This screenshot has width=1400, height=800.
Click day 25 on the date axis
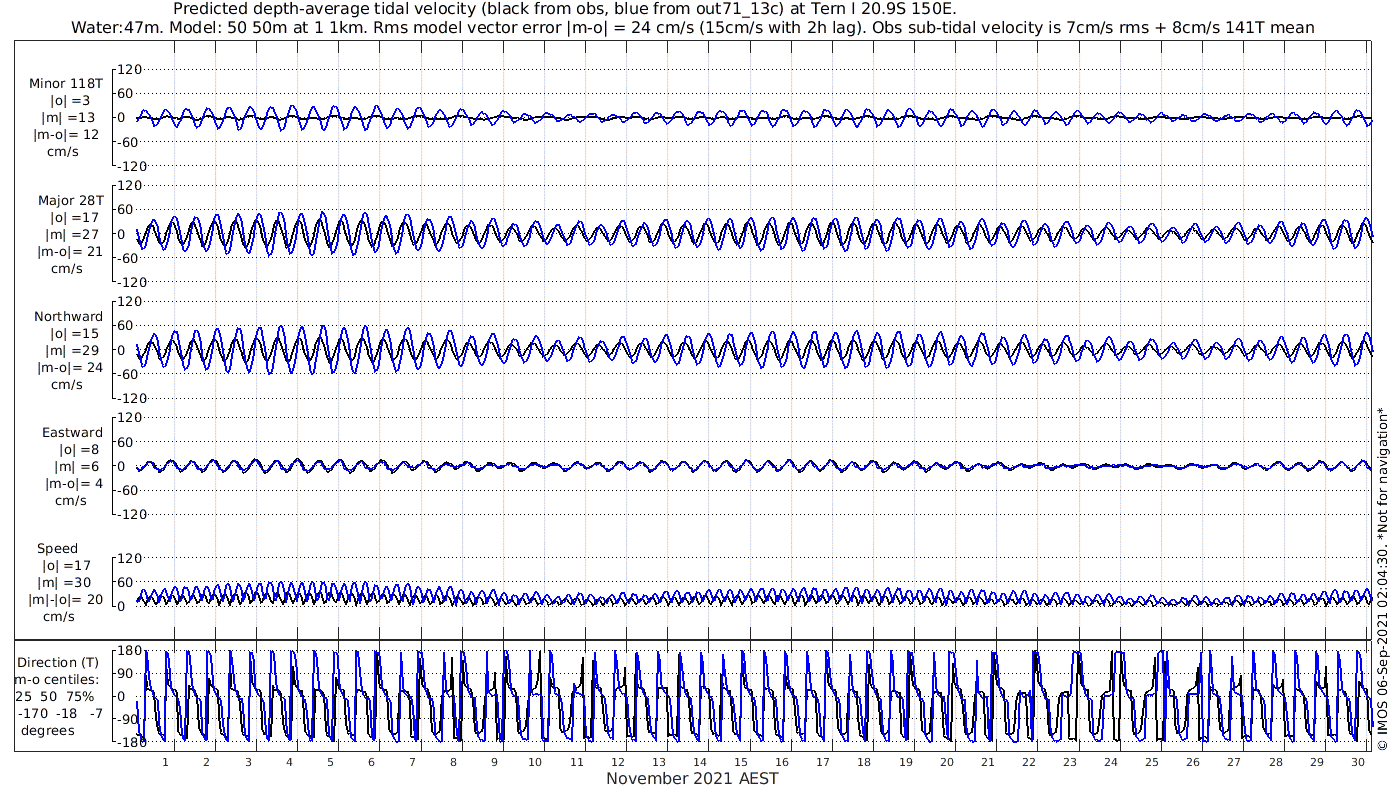pos(1151,762)
